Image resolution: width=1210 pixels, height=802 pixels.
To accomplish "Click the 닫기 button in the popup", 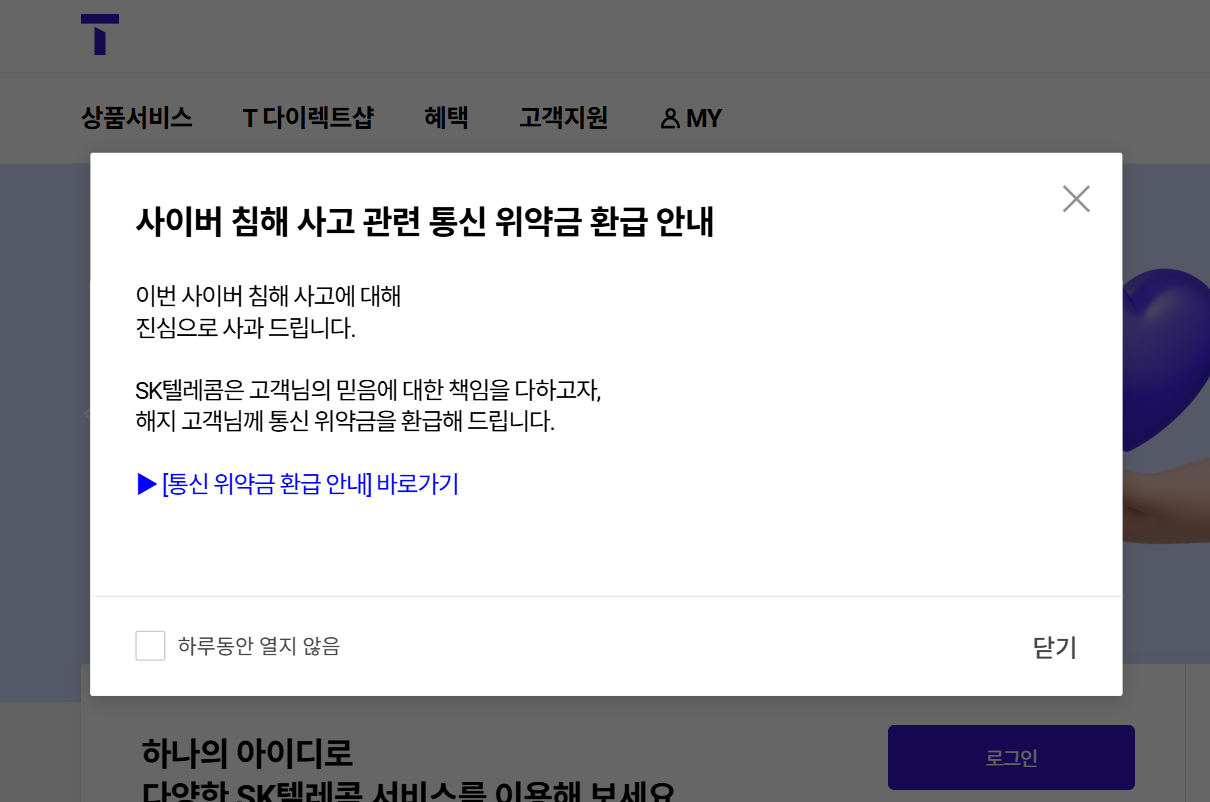I will click(x=1054, y=647).
